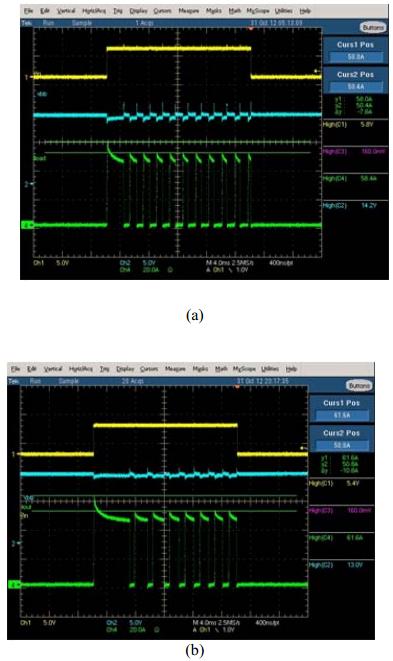
Task: Select Curs1 Pos value field in screenshot (a)
Action: [356, 56]
